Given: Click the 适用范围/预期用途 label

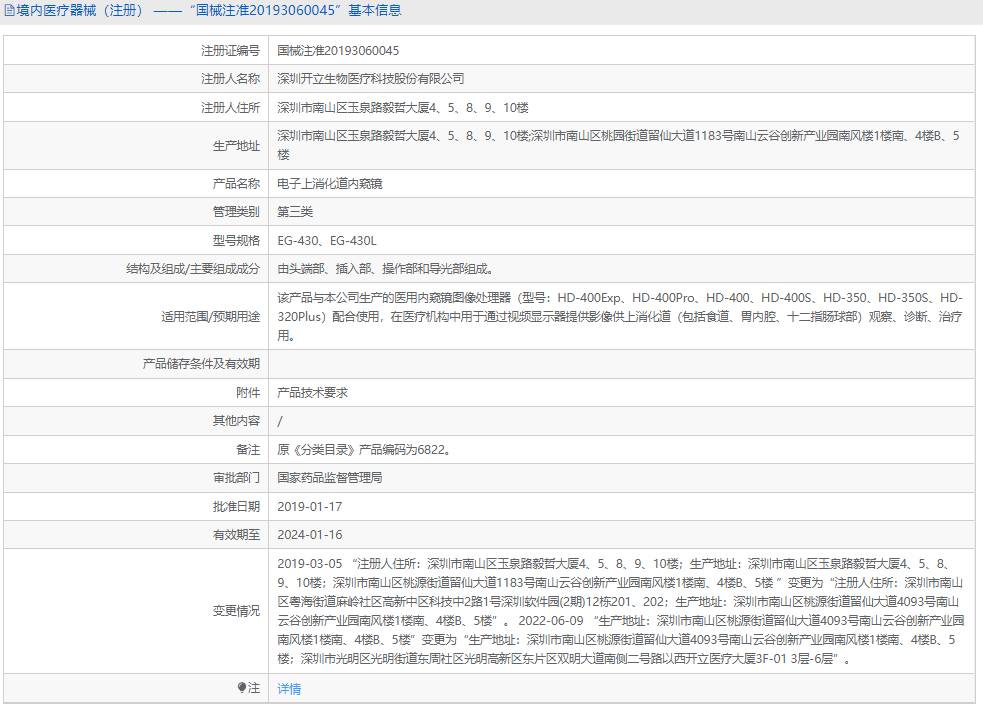Looking at the screenshot, I should tap(211, 317).
